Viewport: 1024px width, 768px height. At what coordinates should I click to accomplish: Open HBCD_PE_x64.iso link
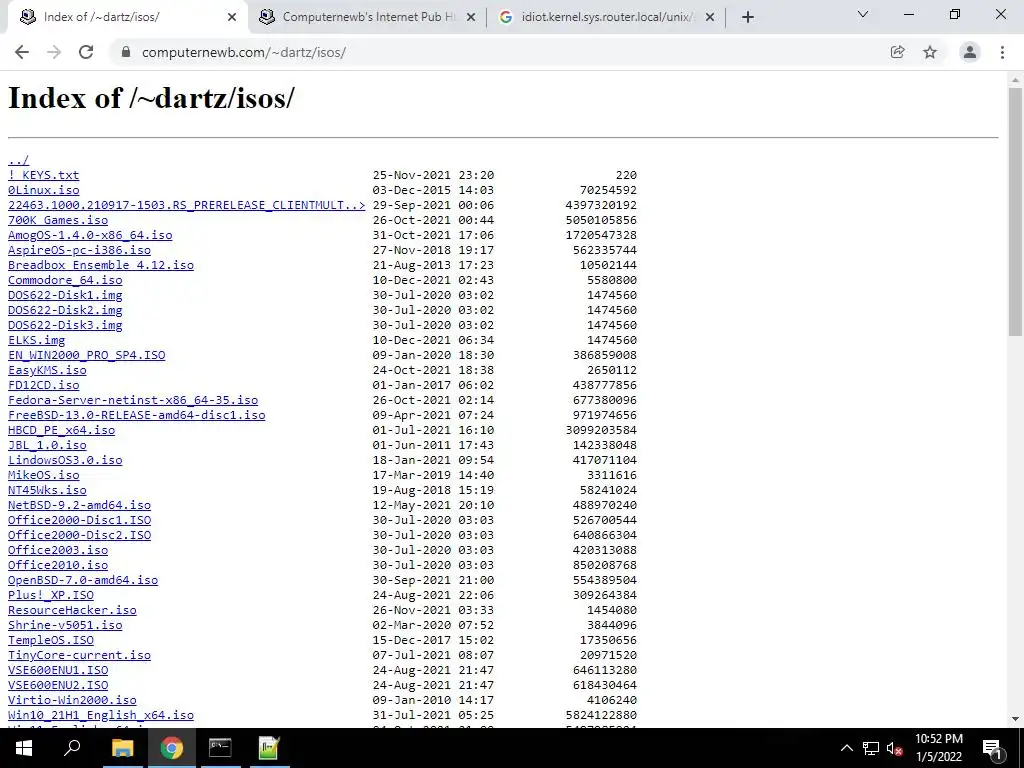[x=61, y=430]
